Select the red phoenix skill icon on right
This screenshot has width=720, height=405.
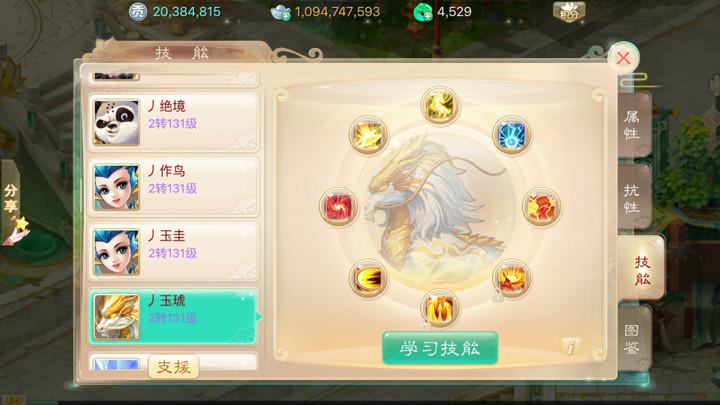pos(541,207)
